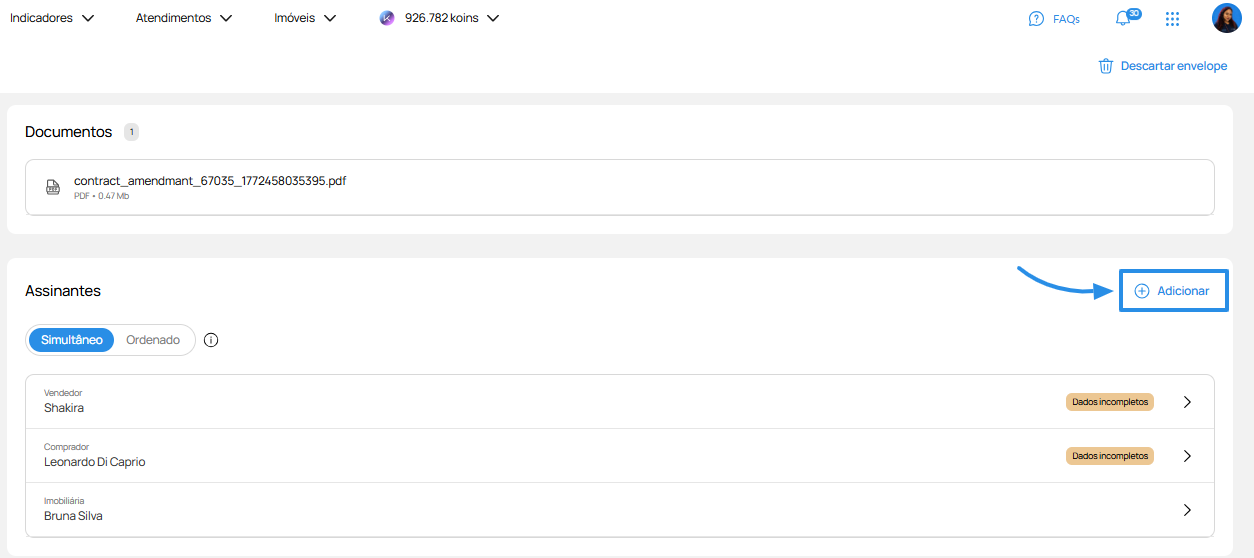Click the user profile avatar
Screen dimensions: 1254x558
[x=1226, y=18]
